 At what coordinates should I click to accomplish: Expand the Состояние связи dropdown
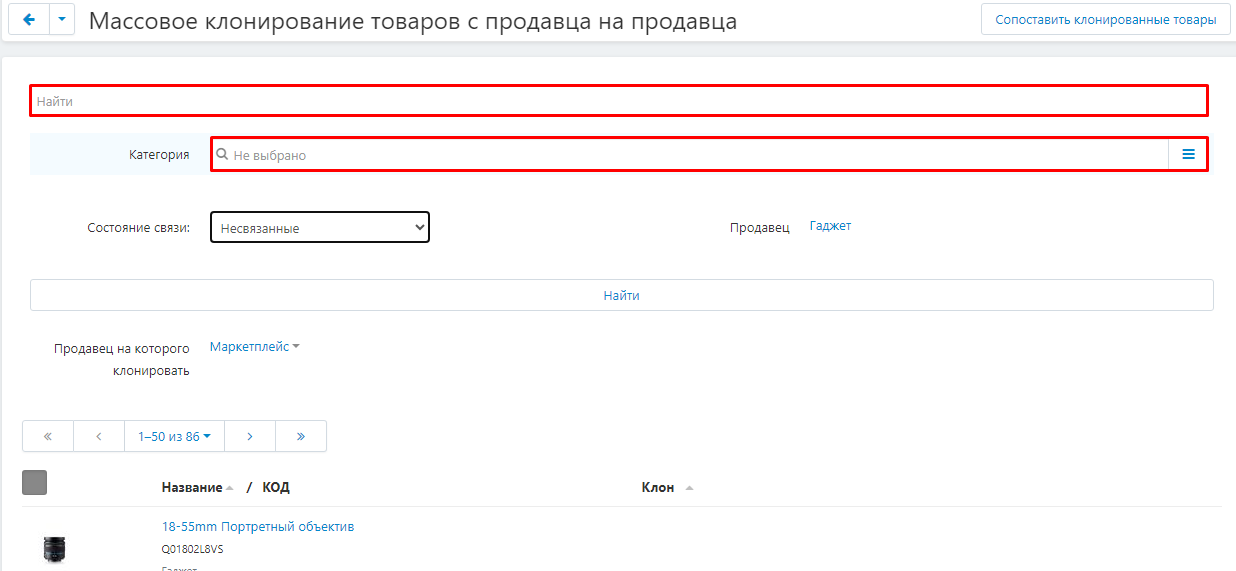tap(319, 228)
